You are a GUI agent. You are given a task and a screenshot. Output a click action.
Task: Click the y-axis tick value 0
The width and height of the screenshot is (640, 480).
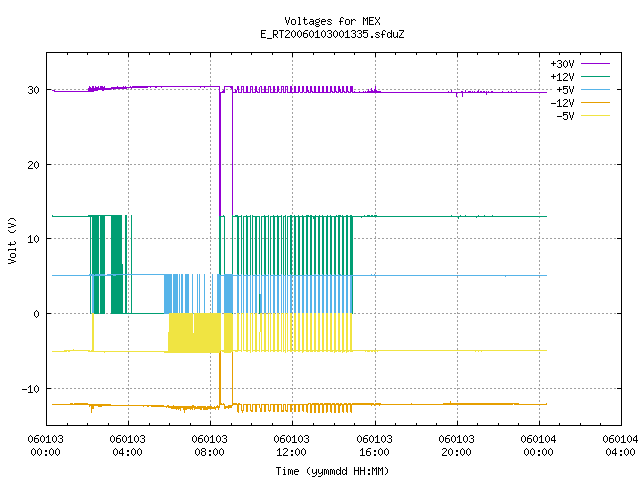37,314
